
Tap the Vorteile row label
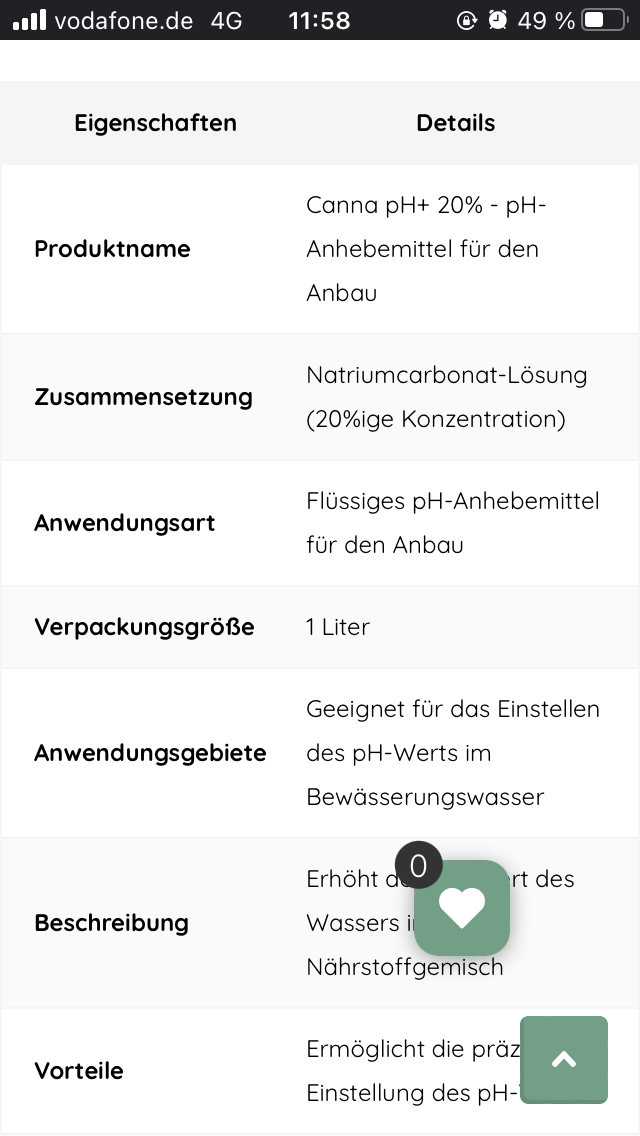[79, 1071]
